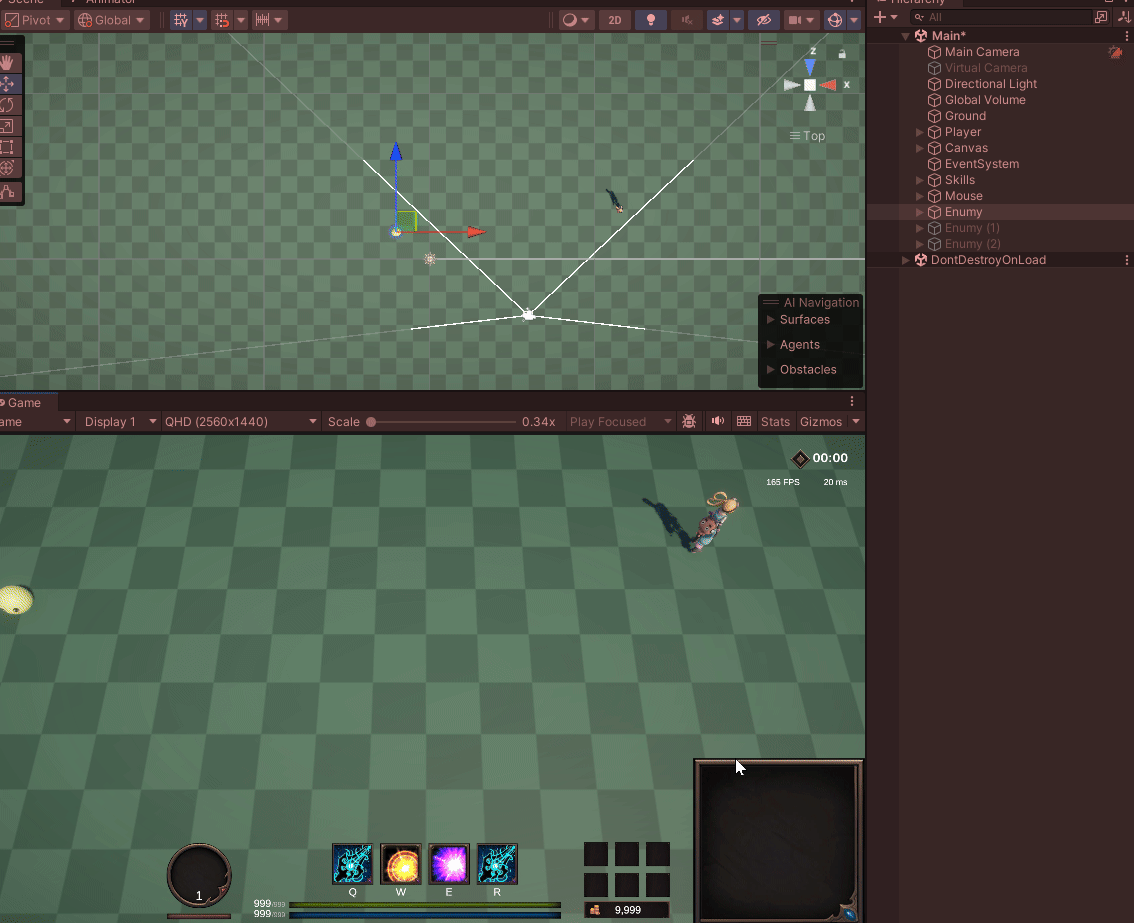The width and height of the screenshot is (1134, 923).
Task: Toggle the orientation gizmo lock
Action: [x=842, y=54]
